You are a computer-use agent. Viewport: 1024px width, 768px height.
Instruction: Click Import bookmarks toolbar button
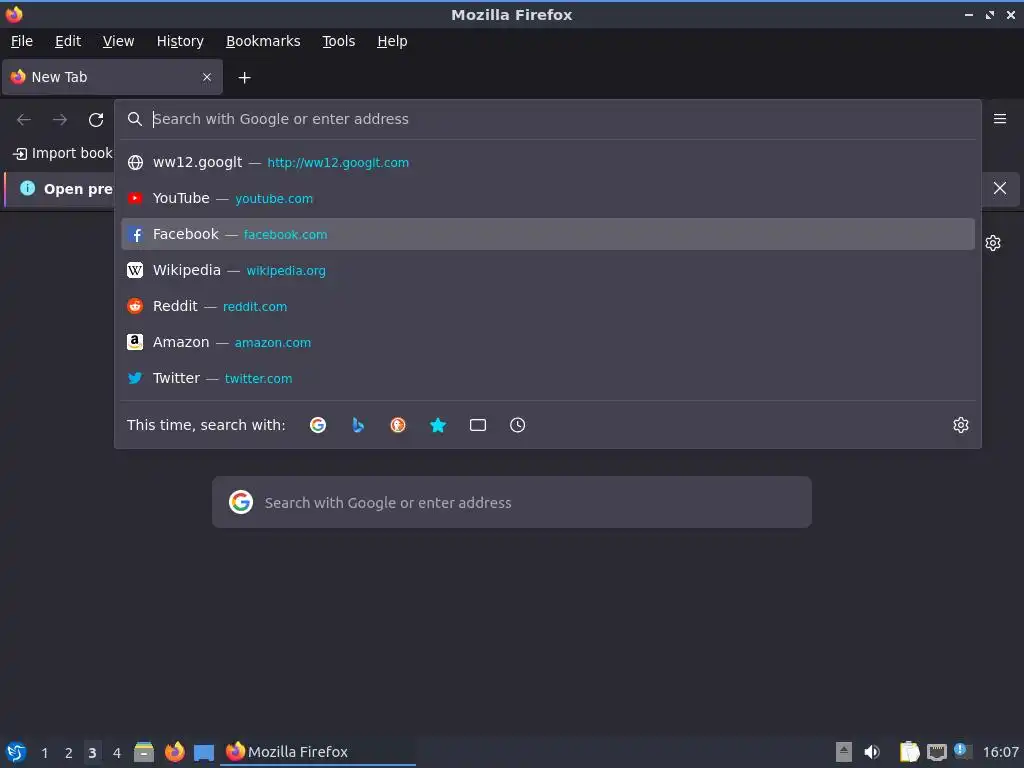click(63, 153)
